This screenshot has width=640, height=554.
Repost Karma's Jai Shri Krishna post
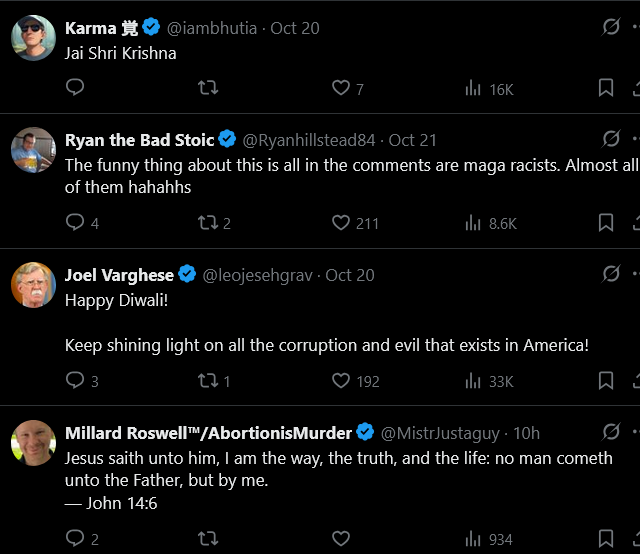pos(208,88)
